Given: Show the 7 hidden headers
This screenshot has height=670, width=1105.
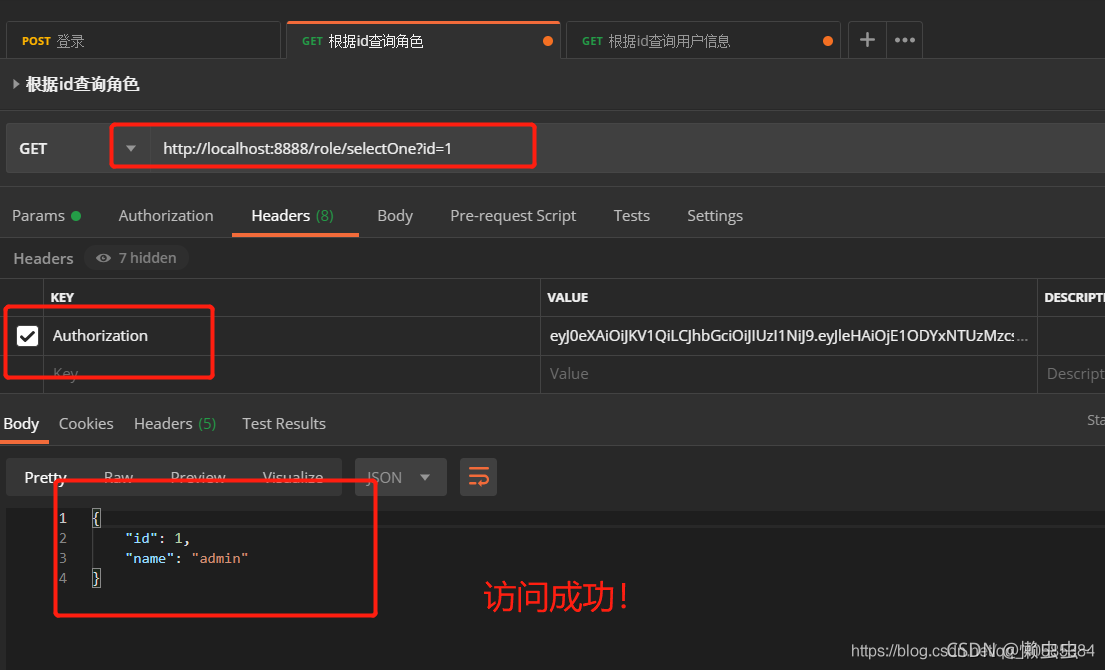Looking at the screenshot, I should tap(137, 258).
